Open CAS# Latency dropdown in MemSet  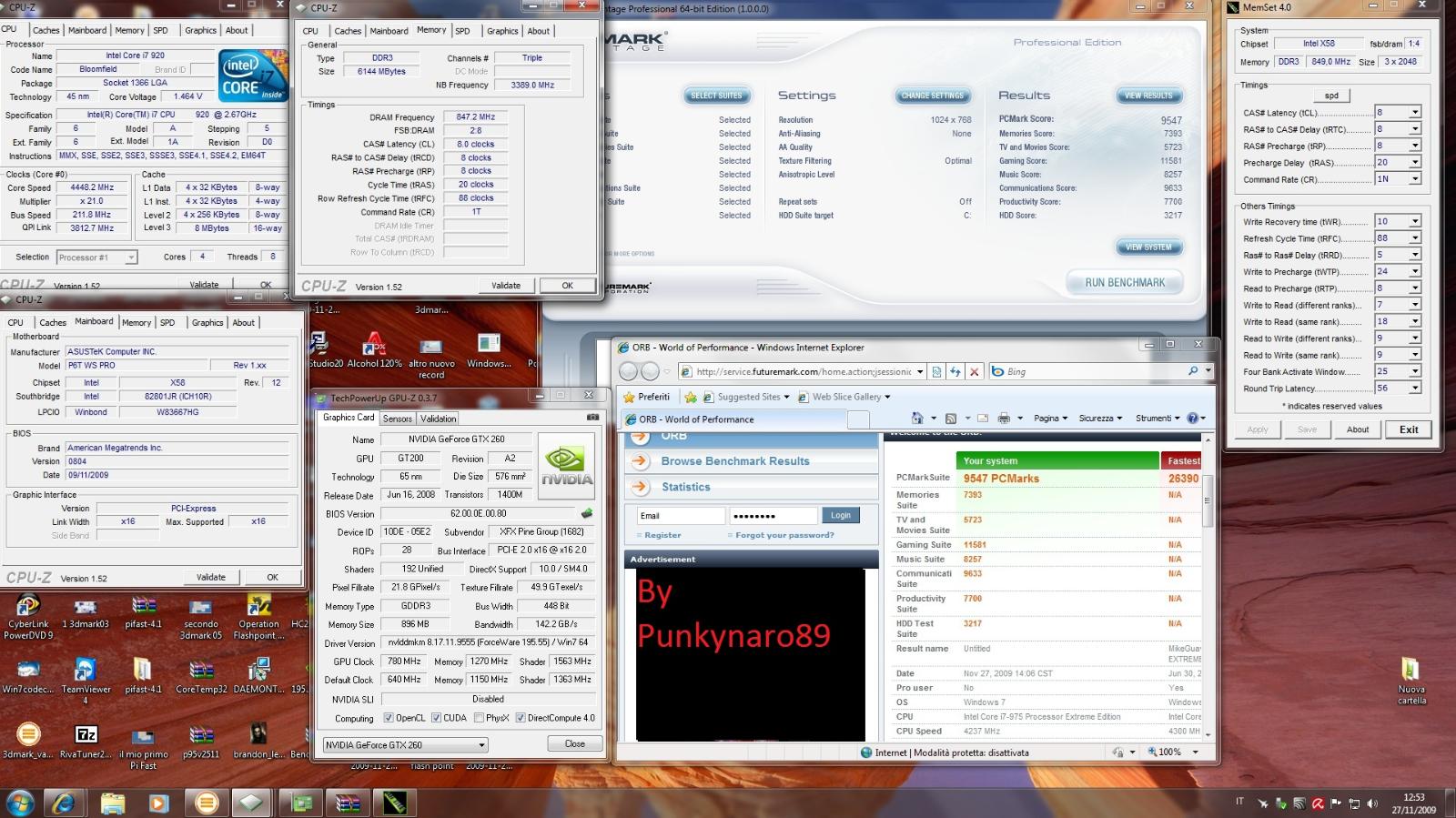coord(1414,113)
